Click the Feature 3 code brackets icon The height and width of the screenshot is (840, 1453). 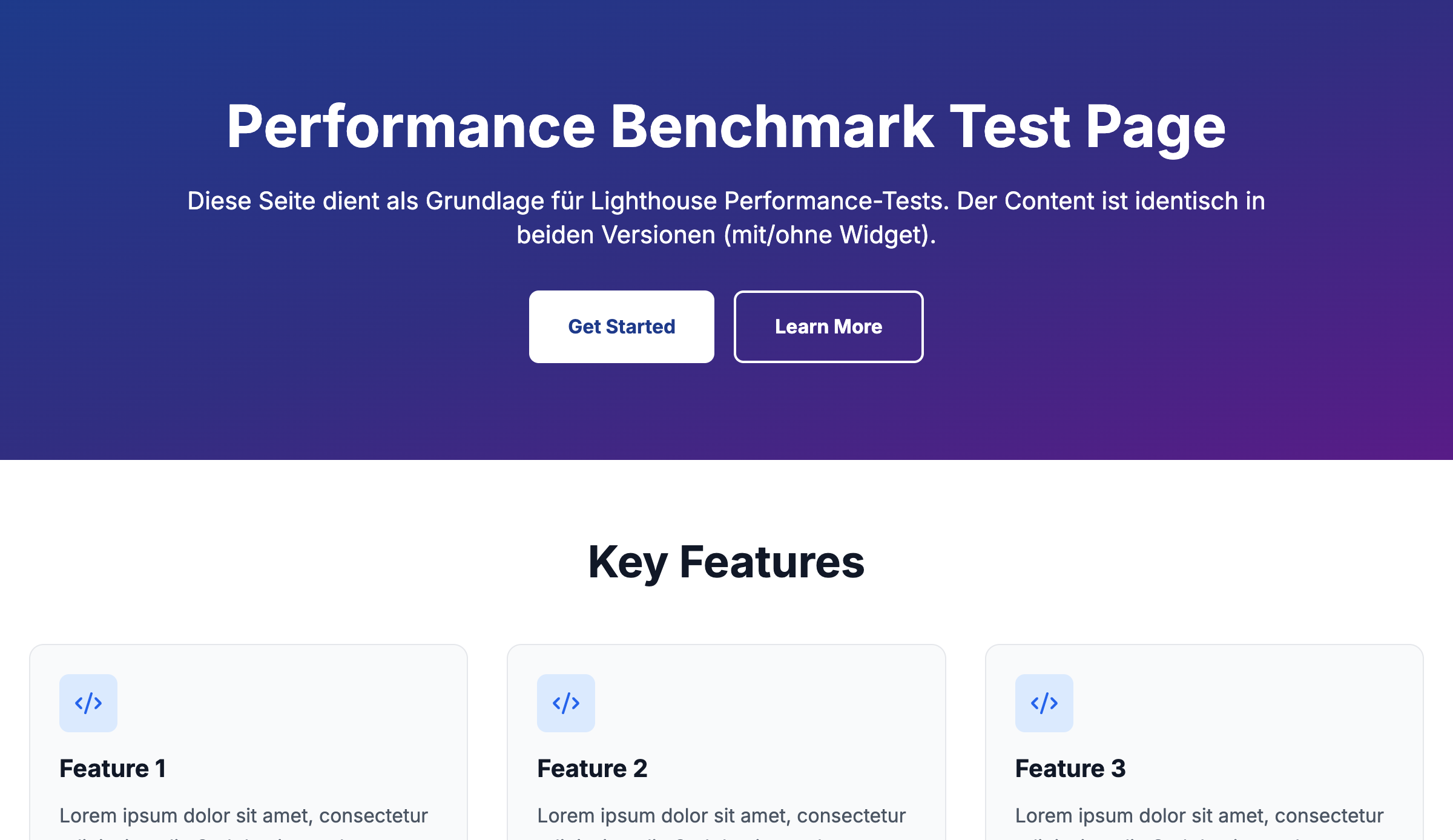click(1044, 703)
